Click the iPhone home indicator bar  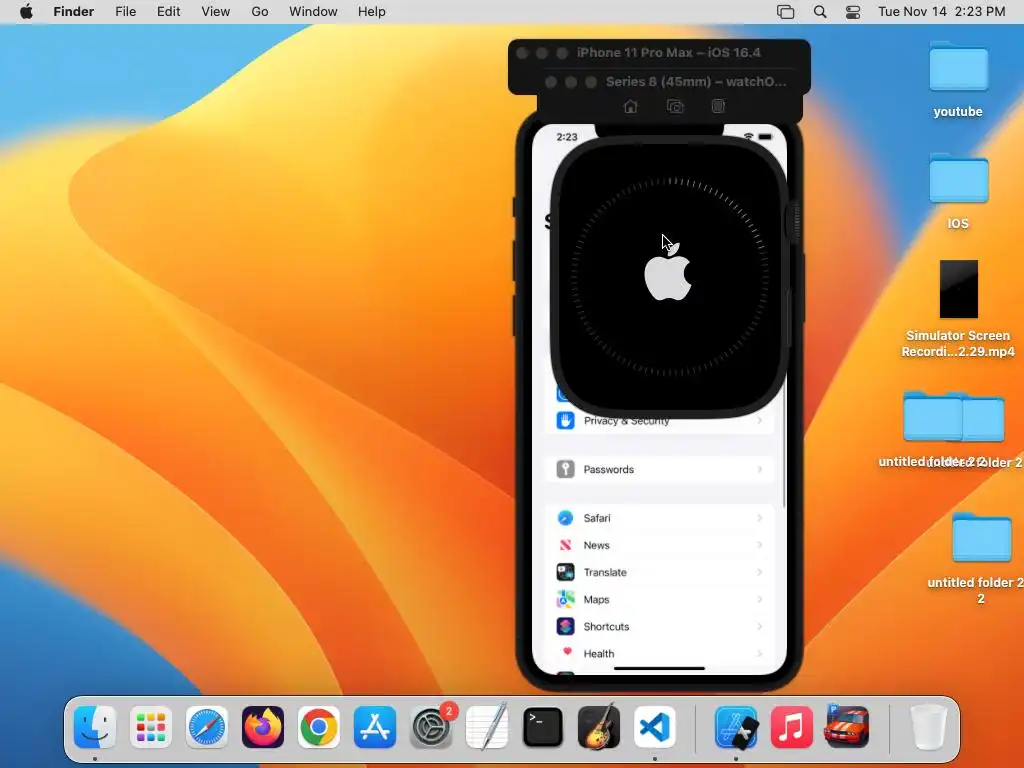660,668
